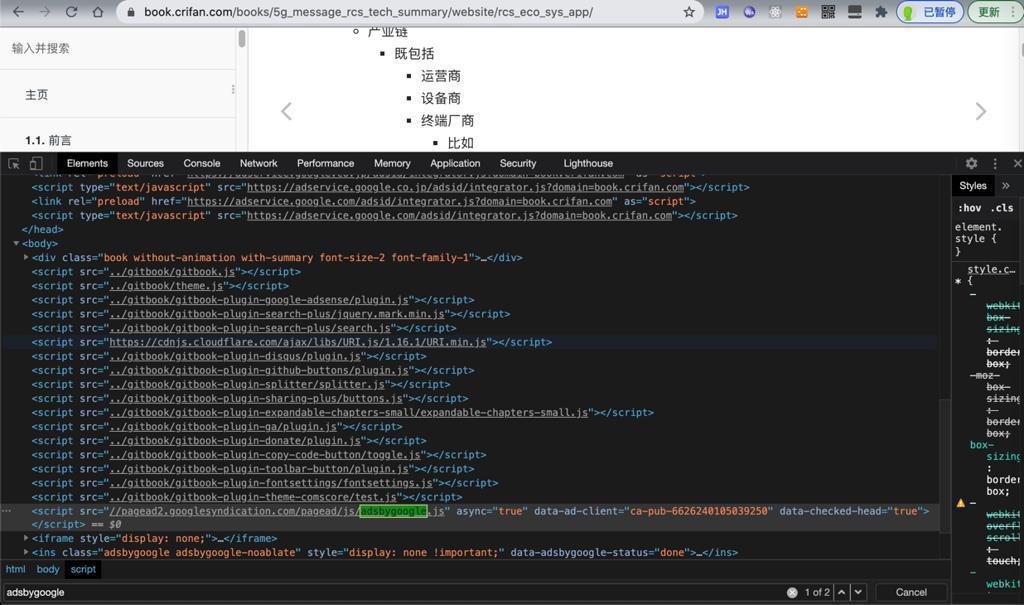The image size is (1024, 605).
Task: Open DevTools three-dot menu
Action: (995, 163)
